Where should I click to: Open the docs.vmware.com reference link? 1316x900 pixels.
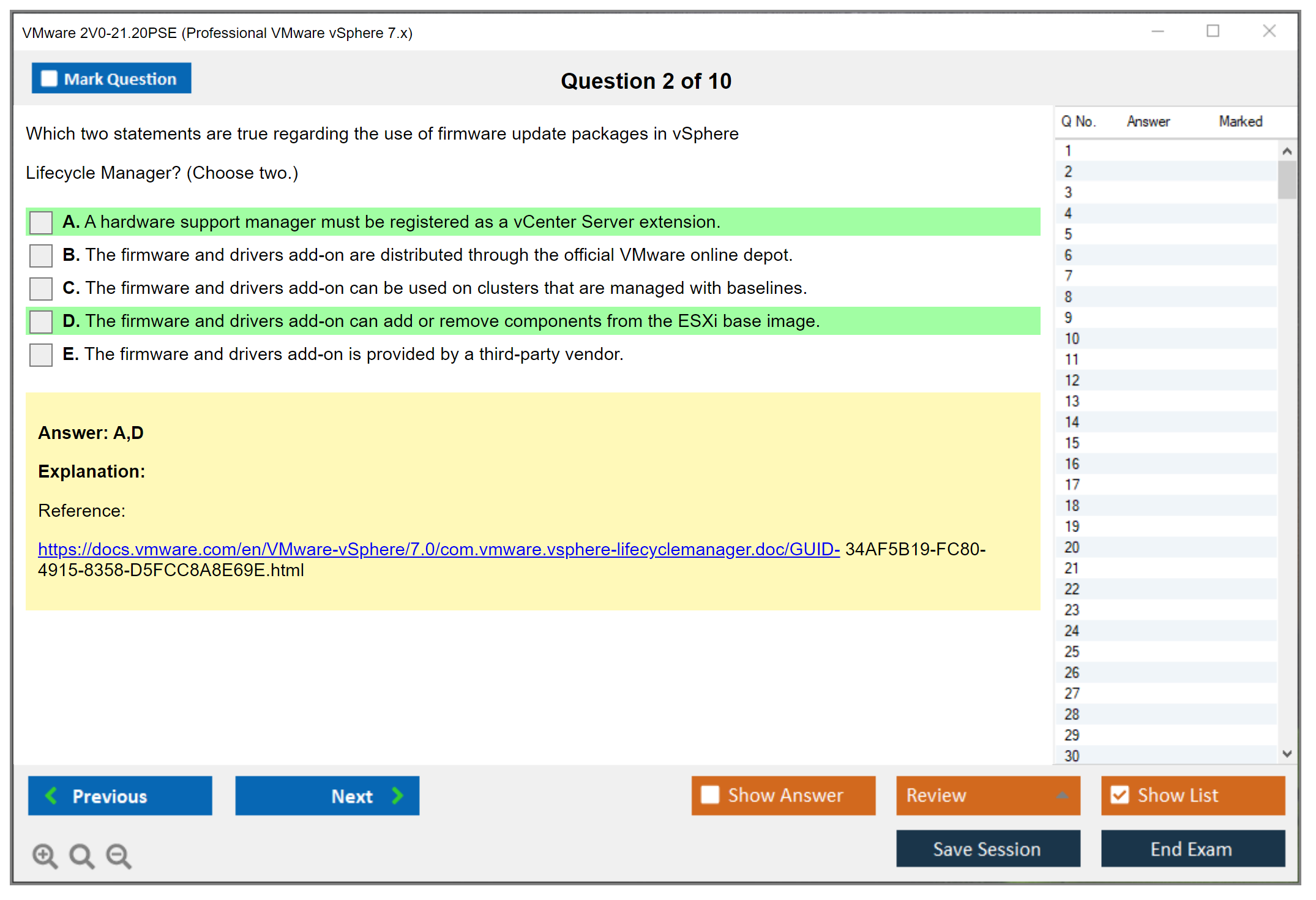click(x=438, y=549)
